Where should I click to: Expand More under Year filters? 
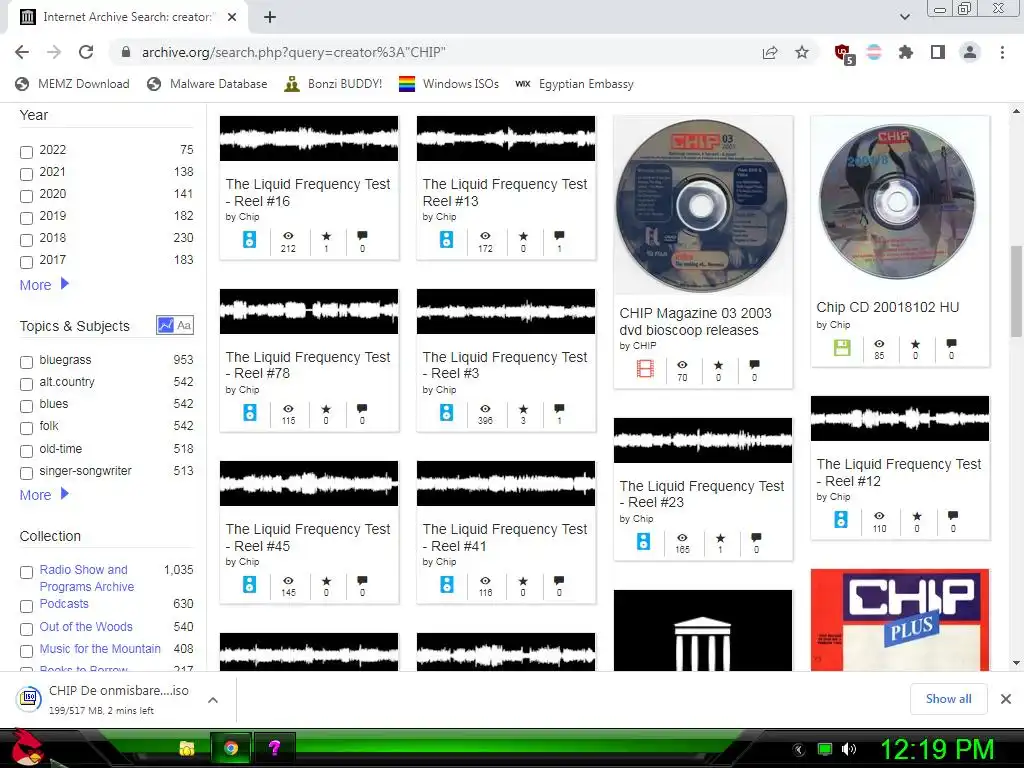pos(44,285)
